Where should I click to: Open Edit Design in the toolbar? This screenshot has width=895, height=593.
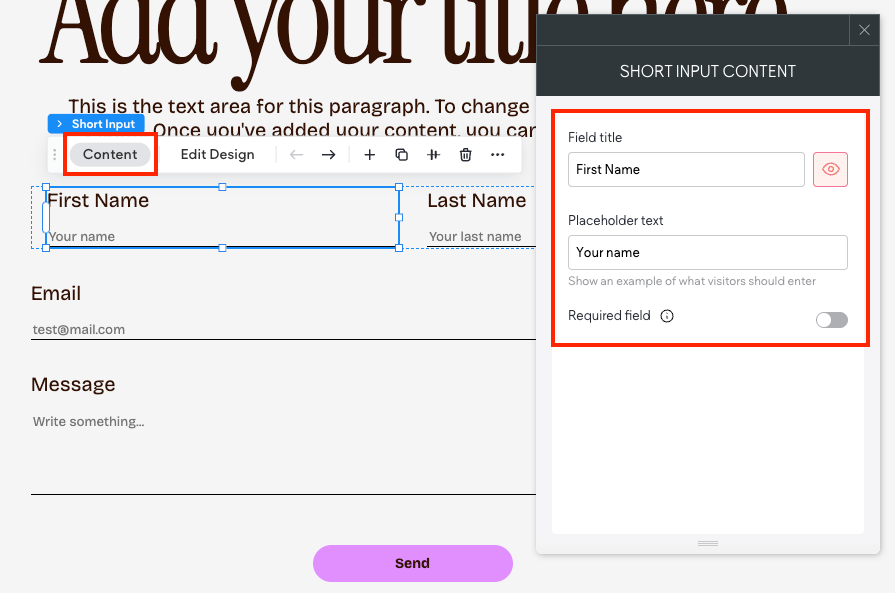[217, 155]
